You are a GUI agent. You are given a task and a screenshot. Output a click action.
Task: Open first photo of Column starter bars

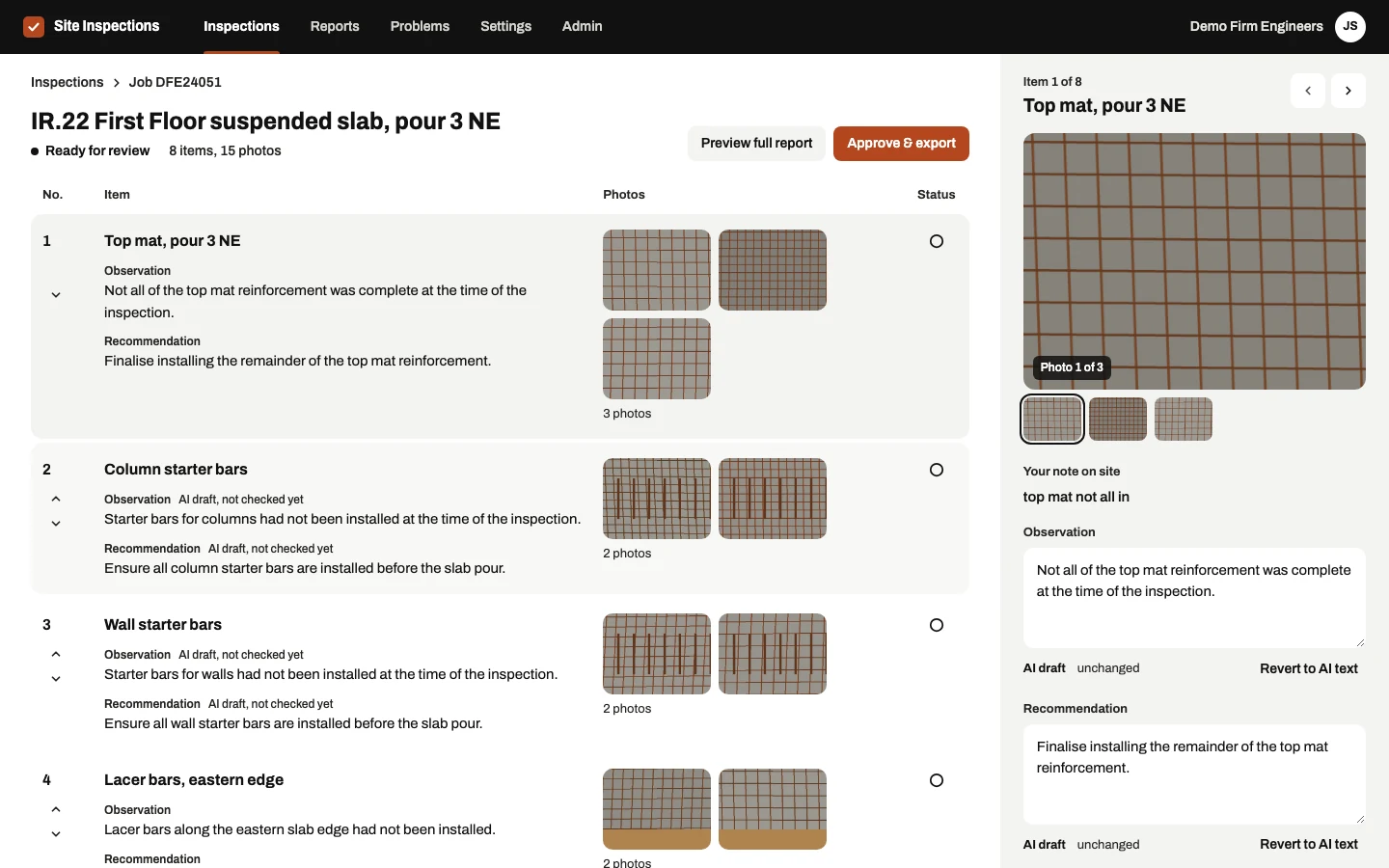657,499
